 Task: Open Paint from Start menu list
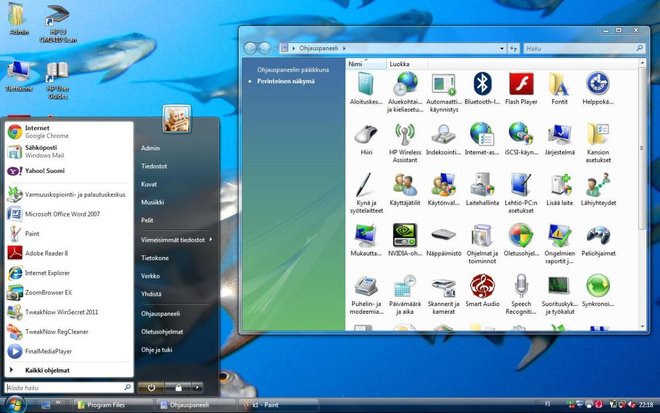[69, 234]
